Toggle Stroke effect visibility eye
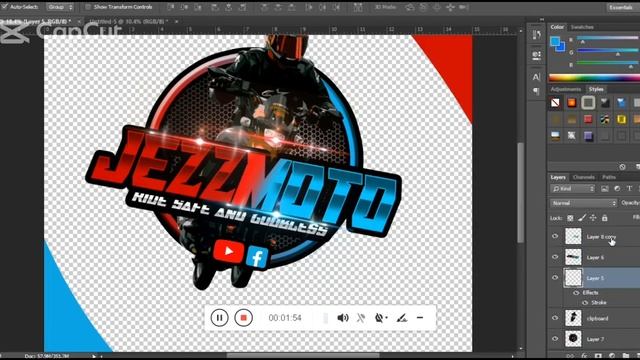This screenshot has height=360, width=640. point(585,302)
